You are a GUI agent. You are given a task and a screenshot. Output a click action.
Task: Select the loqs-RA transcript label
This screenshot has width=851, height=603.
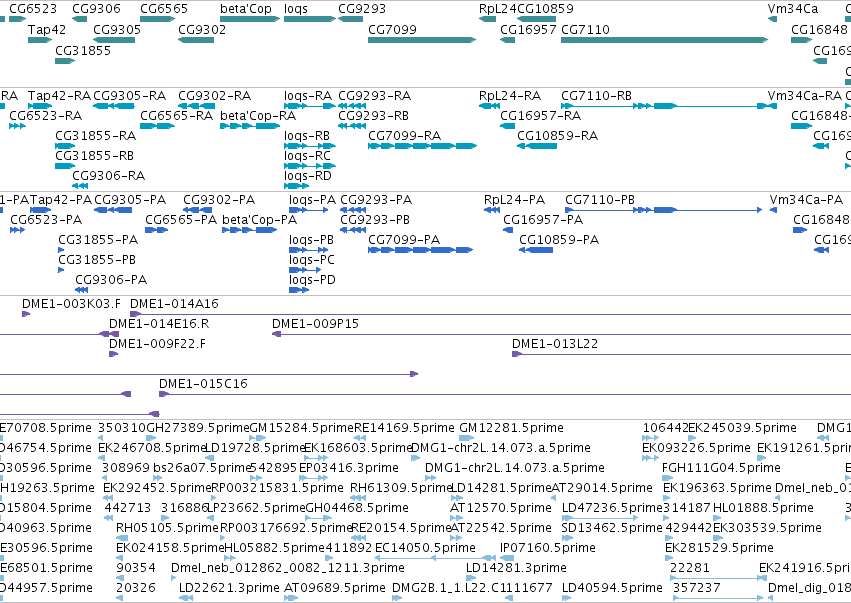tap(308, 97)
